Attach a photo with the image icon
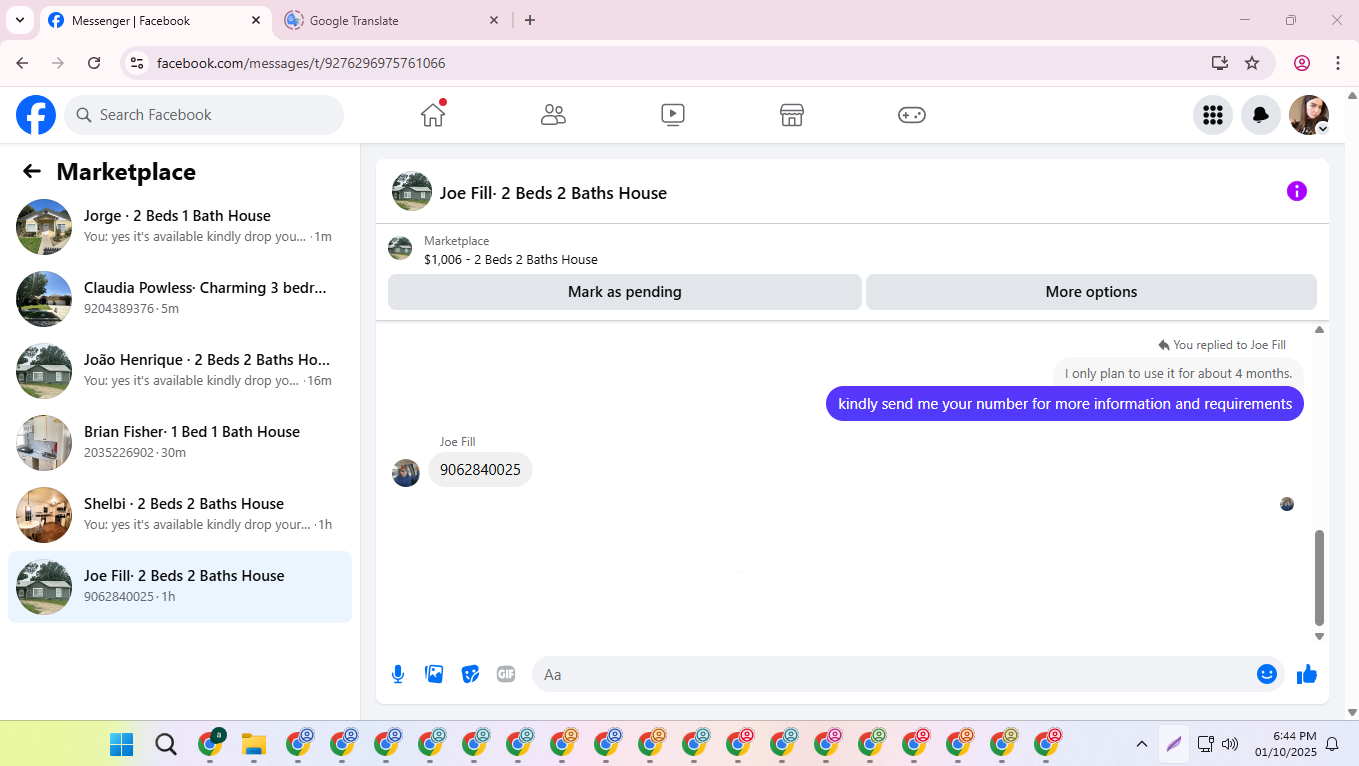This screenshot has height=766, width=1359. coord(434,674)
